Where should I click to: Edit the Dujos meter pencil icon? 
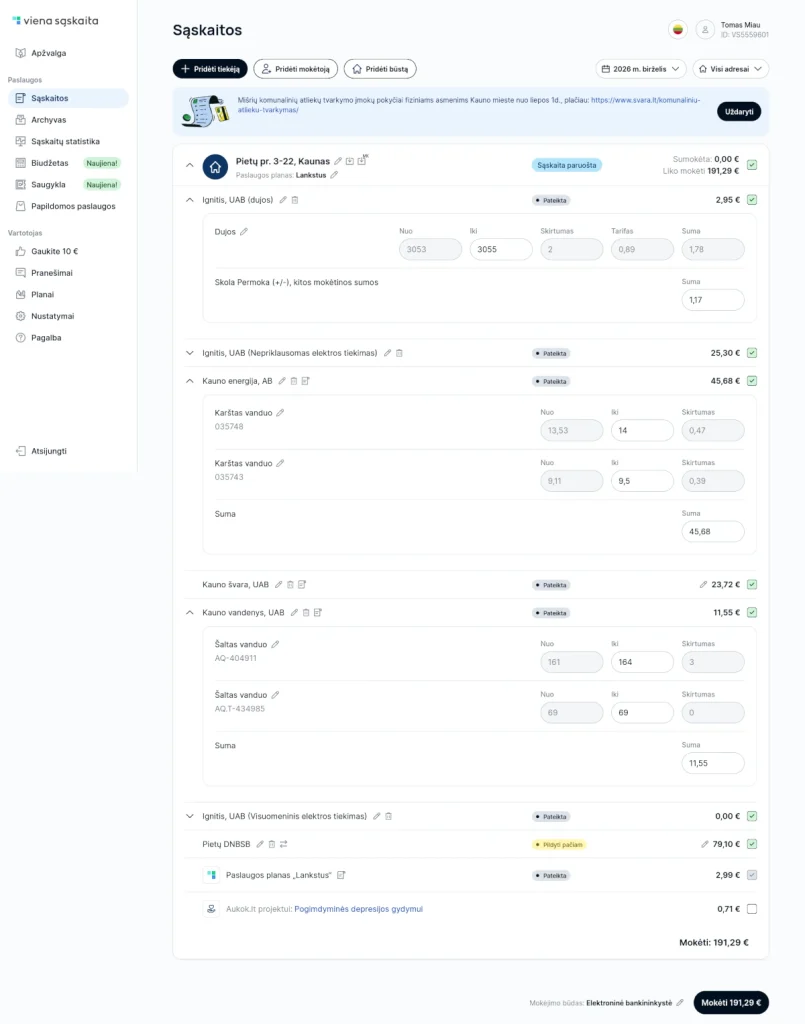pyautogui.click(x=244, y=232)
